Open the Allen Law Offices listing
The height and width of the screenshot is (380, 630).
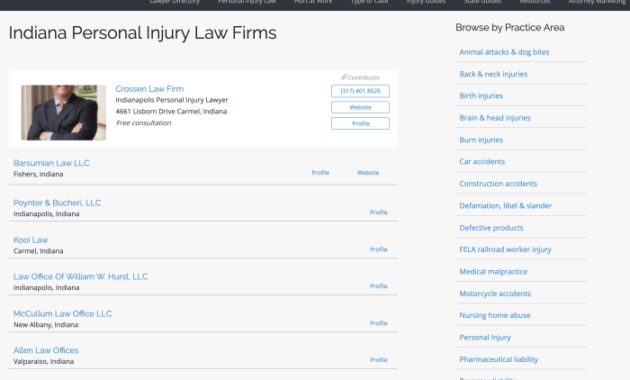[46, 350]
